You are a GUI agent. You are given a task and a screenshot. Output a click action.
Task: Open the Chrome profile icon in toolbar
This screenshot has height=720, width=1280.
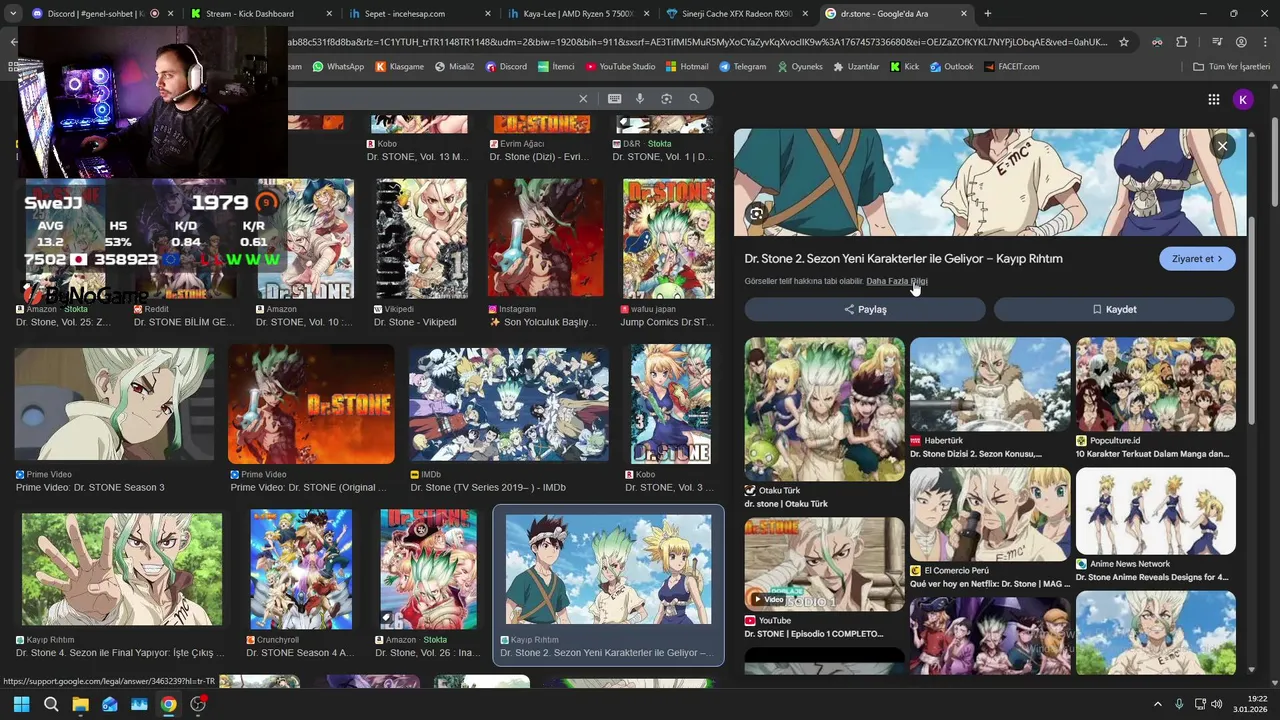coord(1241,42)
